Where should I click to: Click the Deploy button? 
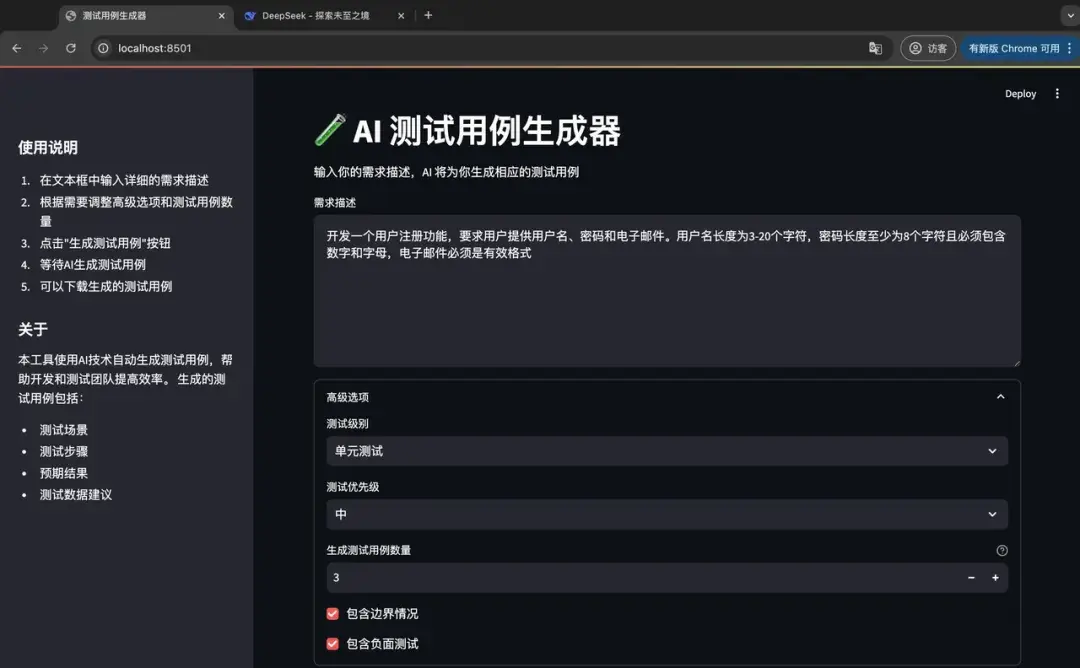pyautogui.click(x=1020, y=93)
